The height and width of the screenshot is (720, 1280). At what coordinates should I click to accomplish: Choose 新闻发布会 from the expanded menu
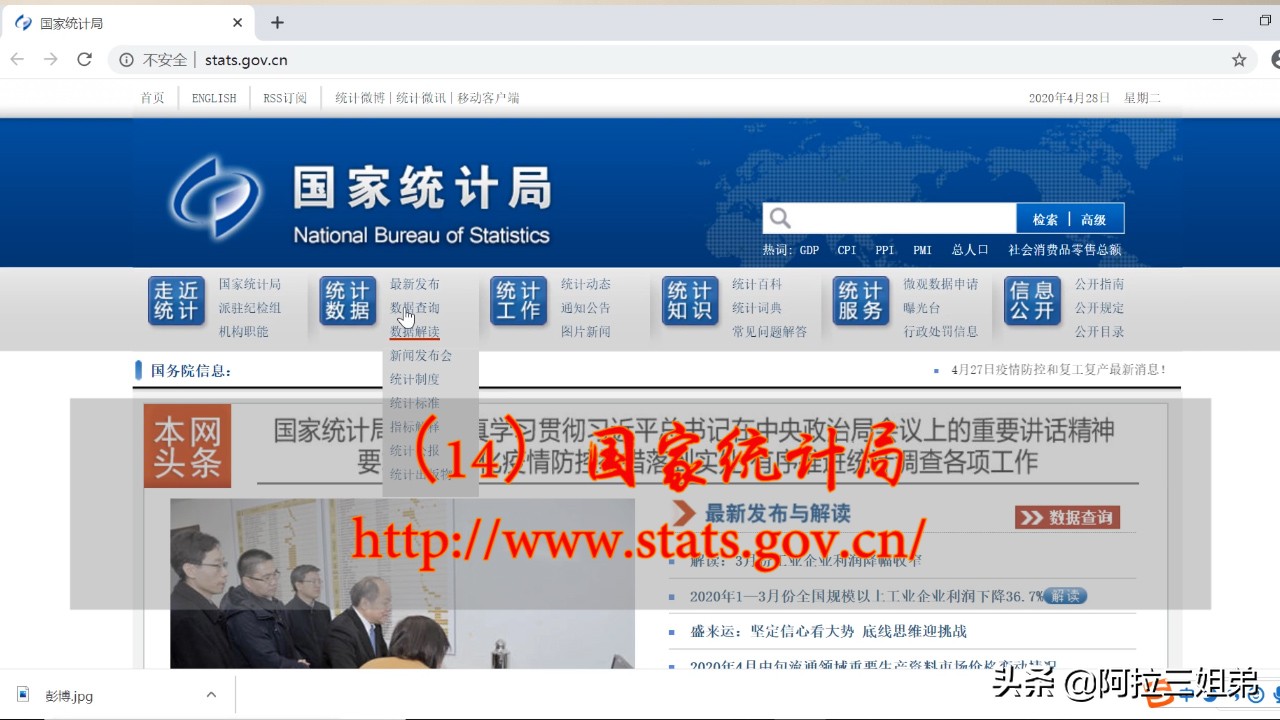point(420,355)
